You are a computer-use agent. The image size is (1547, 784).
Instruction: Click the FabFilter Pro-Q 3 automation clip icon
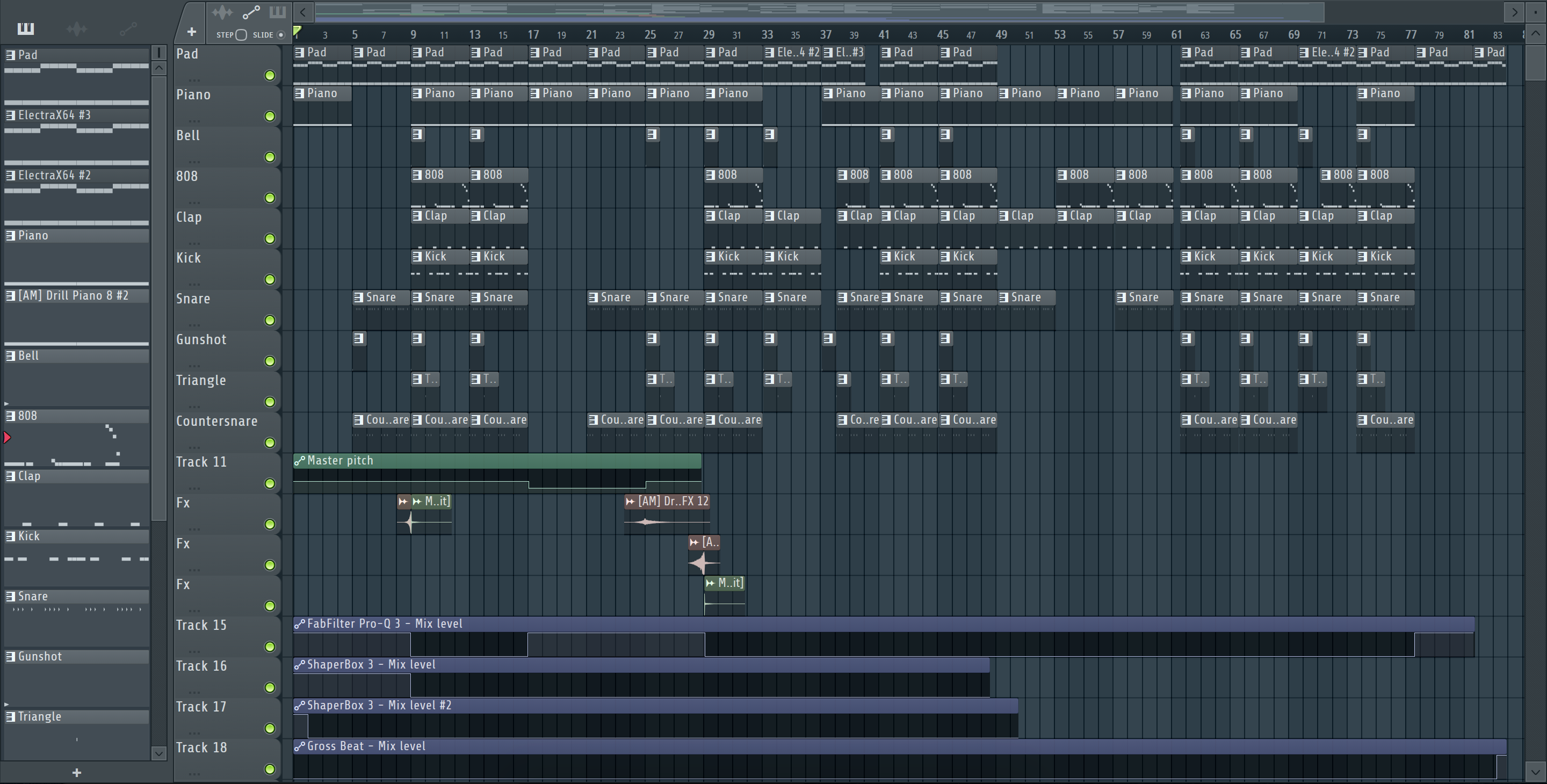[299, 624]
